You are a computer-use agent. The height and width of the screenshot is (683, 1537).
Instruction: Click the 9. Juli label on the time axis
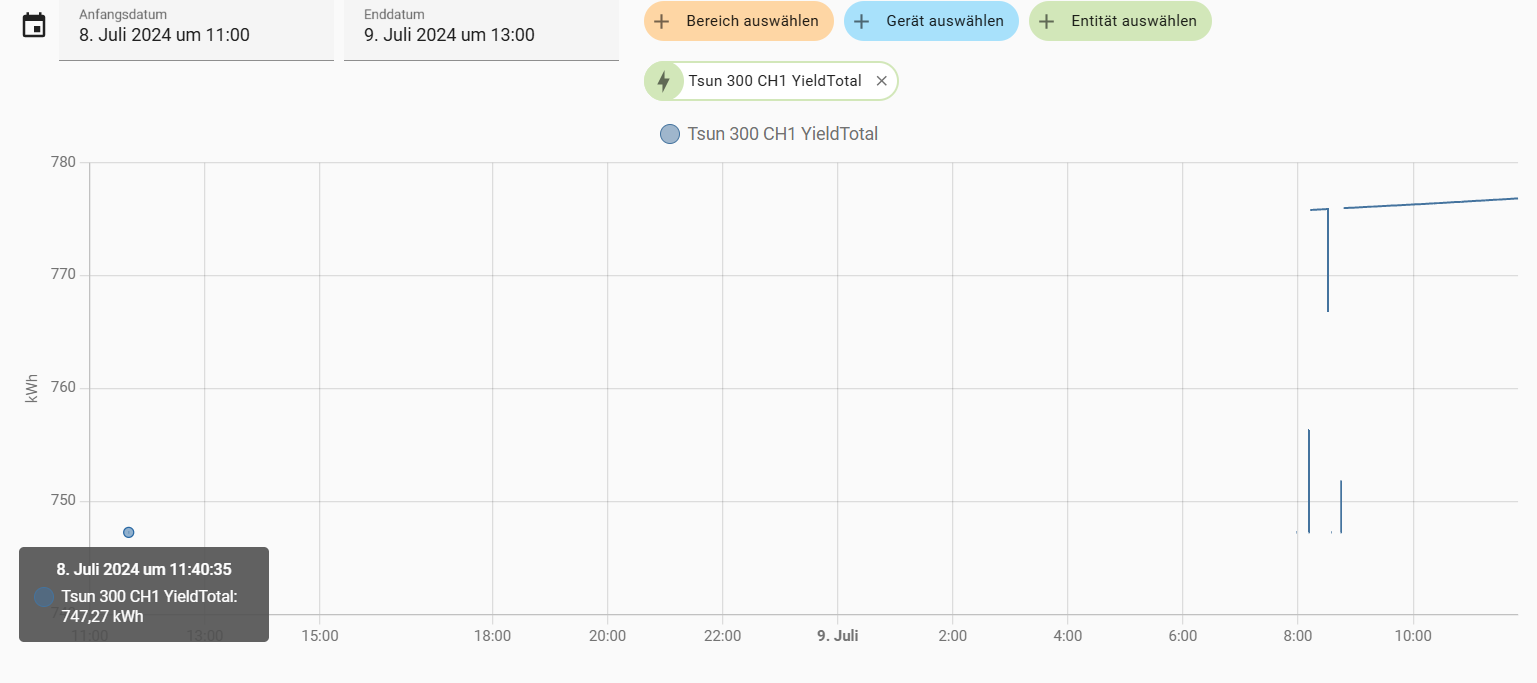[x=837, y=636]
